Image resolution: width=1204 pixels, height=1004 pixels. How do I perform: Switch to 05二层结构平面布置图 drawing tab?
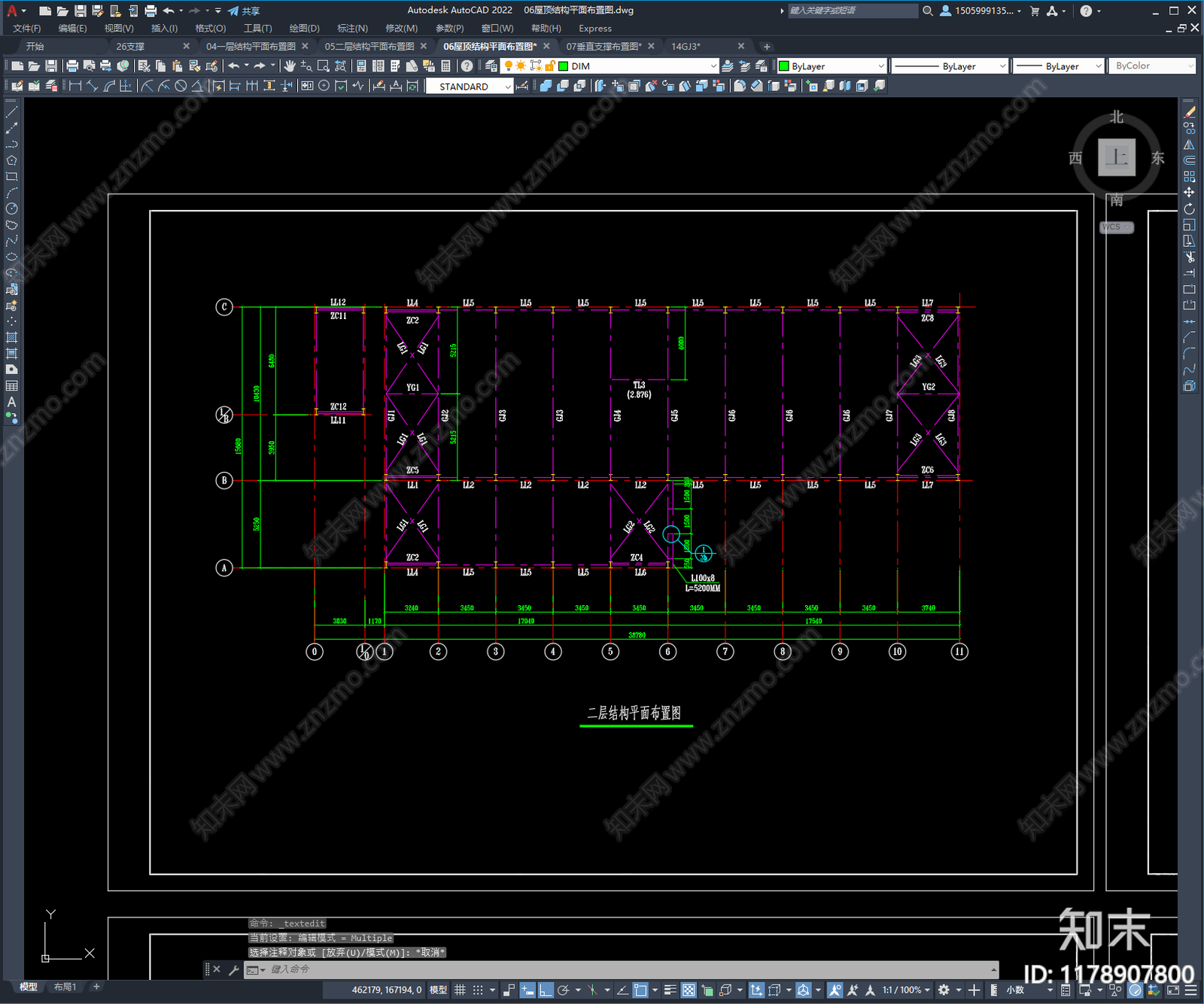369,46
